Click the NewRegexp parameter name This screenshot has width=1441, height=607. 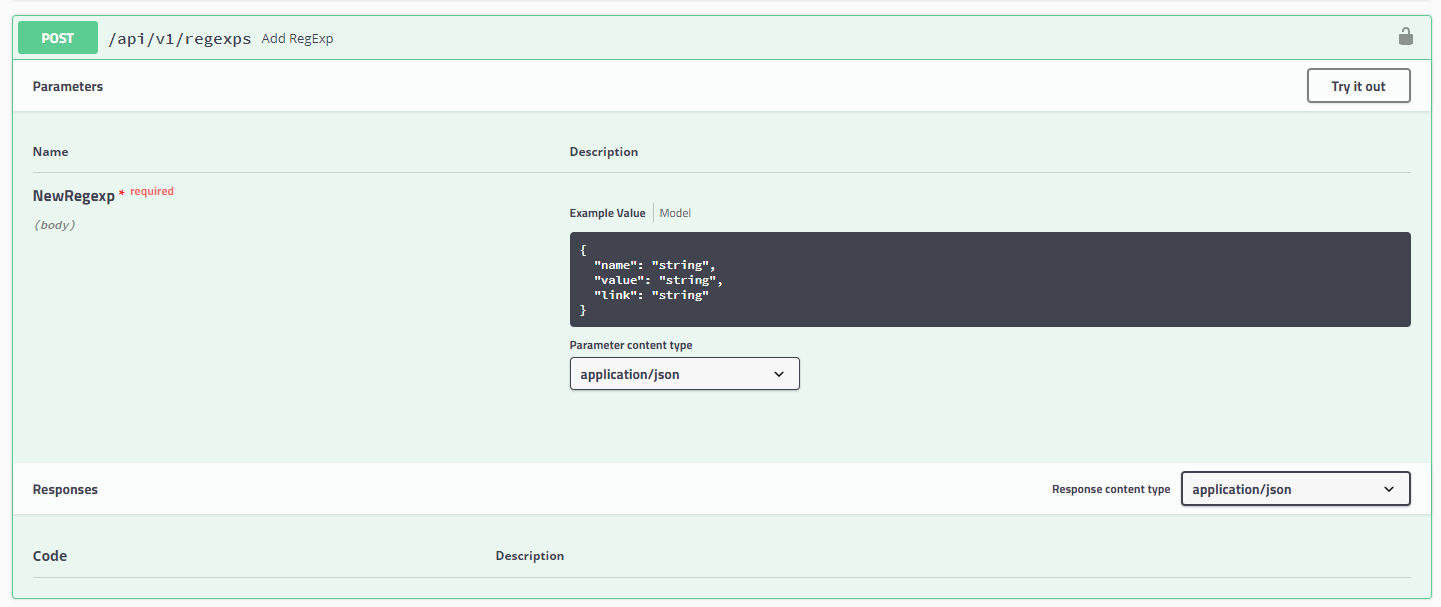tap(74, 196)
